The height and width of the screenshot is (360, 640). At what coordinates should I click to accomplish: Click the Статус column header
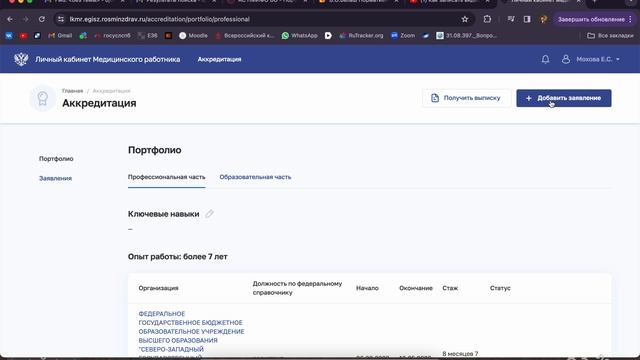[500, 288]
